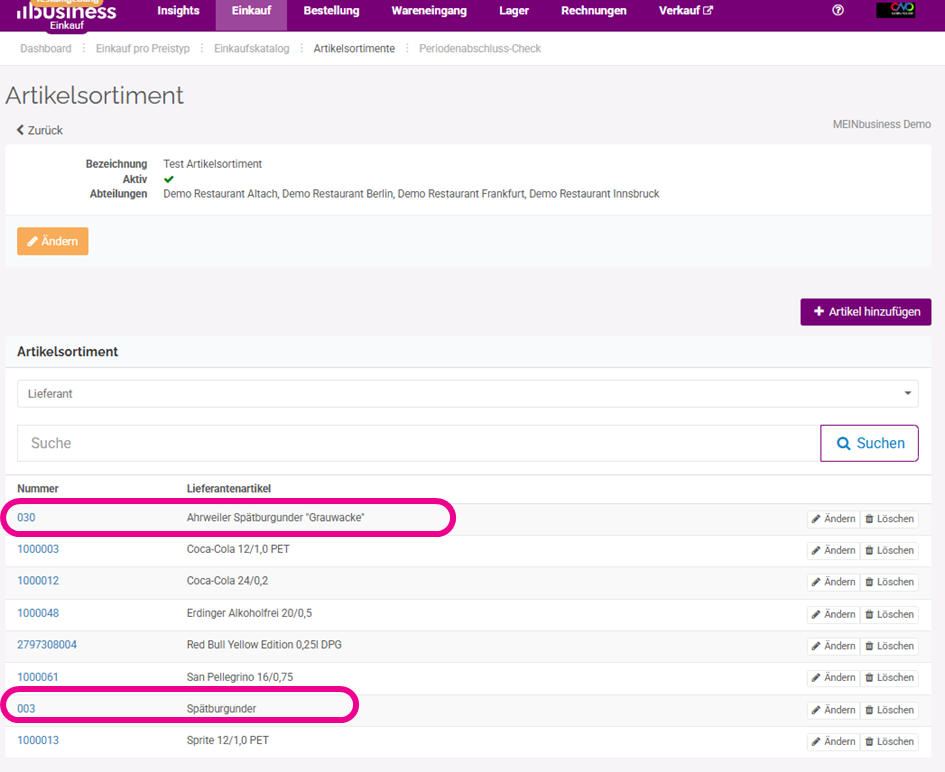Open article number 1000048
Viewport: 945px width, 772px height.
(38, 613)
